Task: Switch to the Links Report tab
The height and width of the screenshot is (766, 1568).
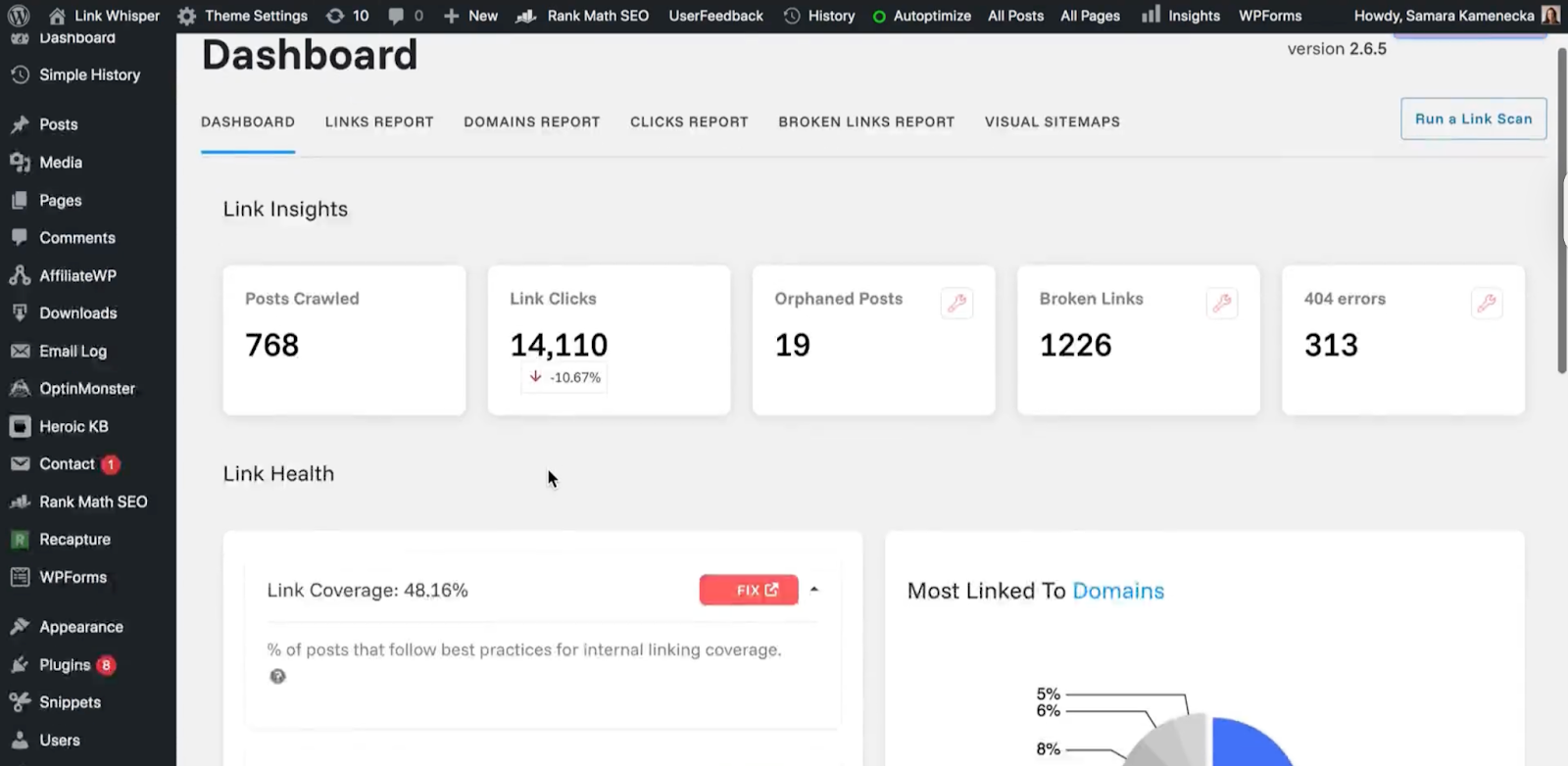Action: click(x=379, y=121)
